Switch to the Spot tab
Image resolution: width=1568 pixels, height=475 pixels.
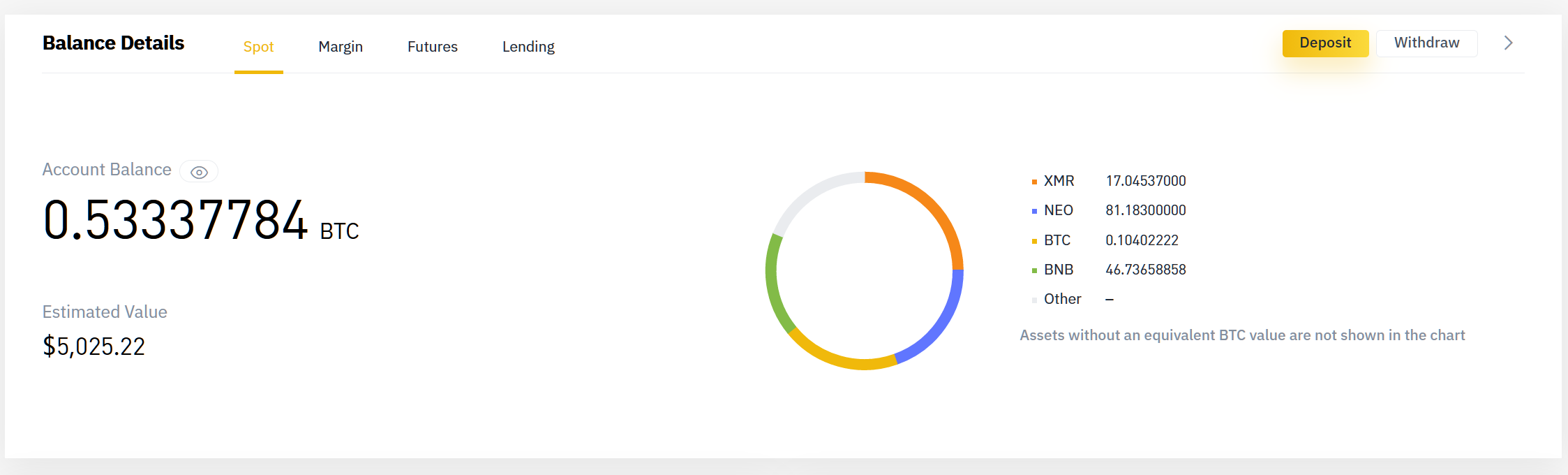click(258, 47)
